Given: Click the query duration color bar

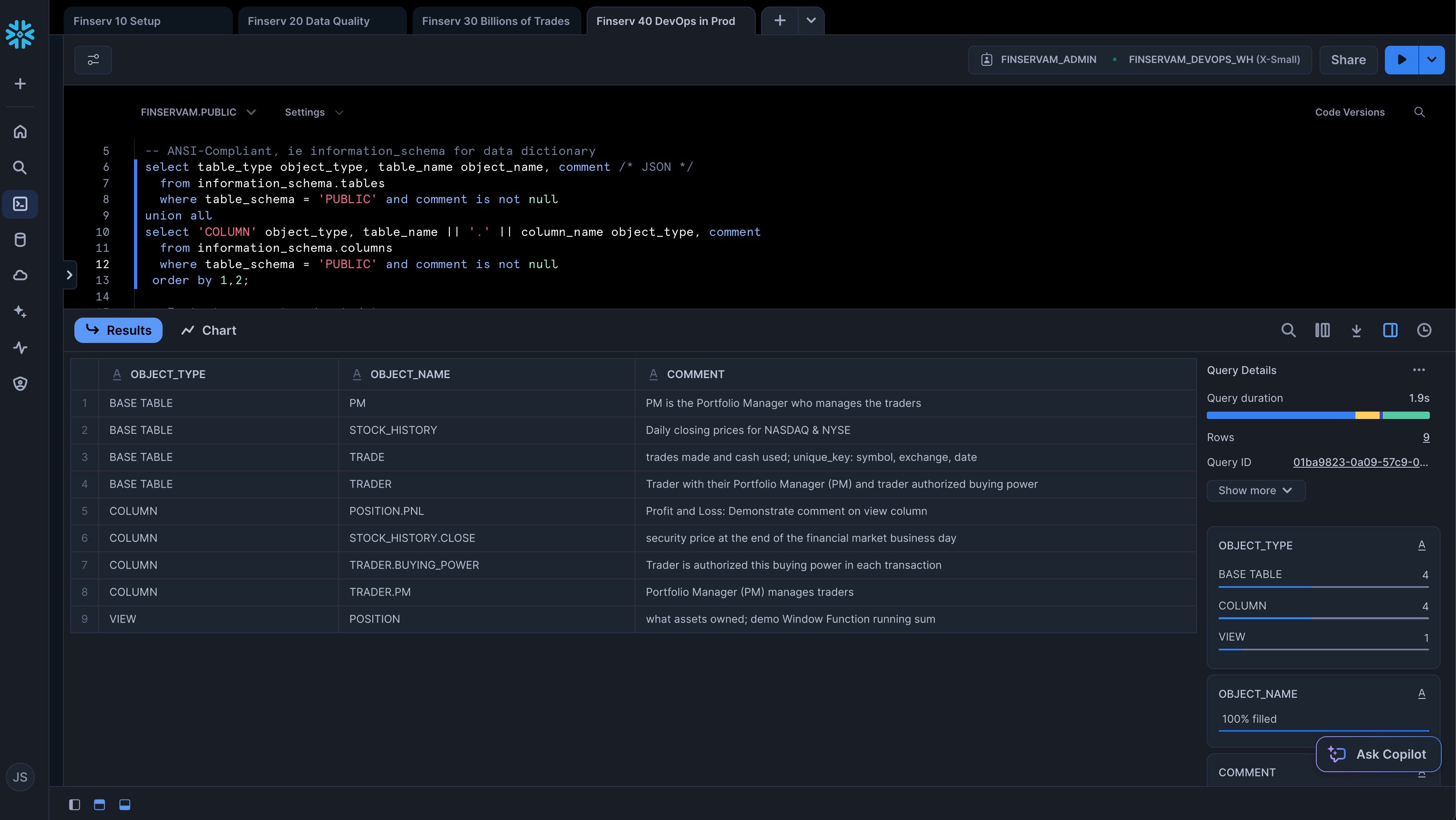Looking at the screenshot, I should (1318, 416).
